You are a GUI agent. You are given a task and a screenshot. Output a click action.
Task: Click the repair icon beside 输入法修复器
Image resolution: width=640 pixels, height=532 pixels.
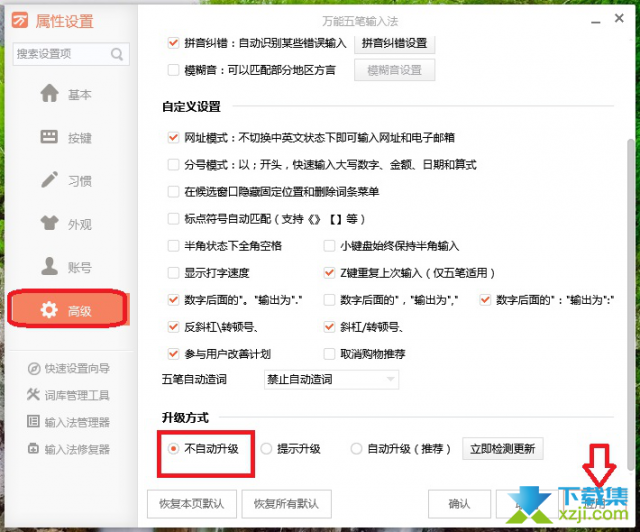(33, 448)
